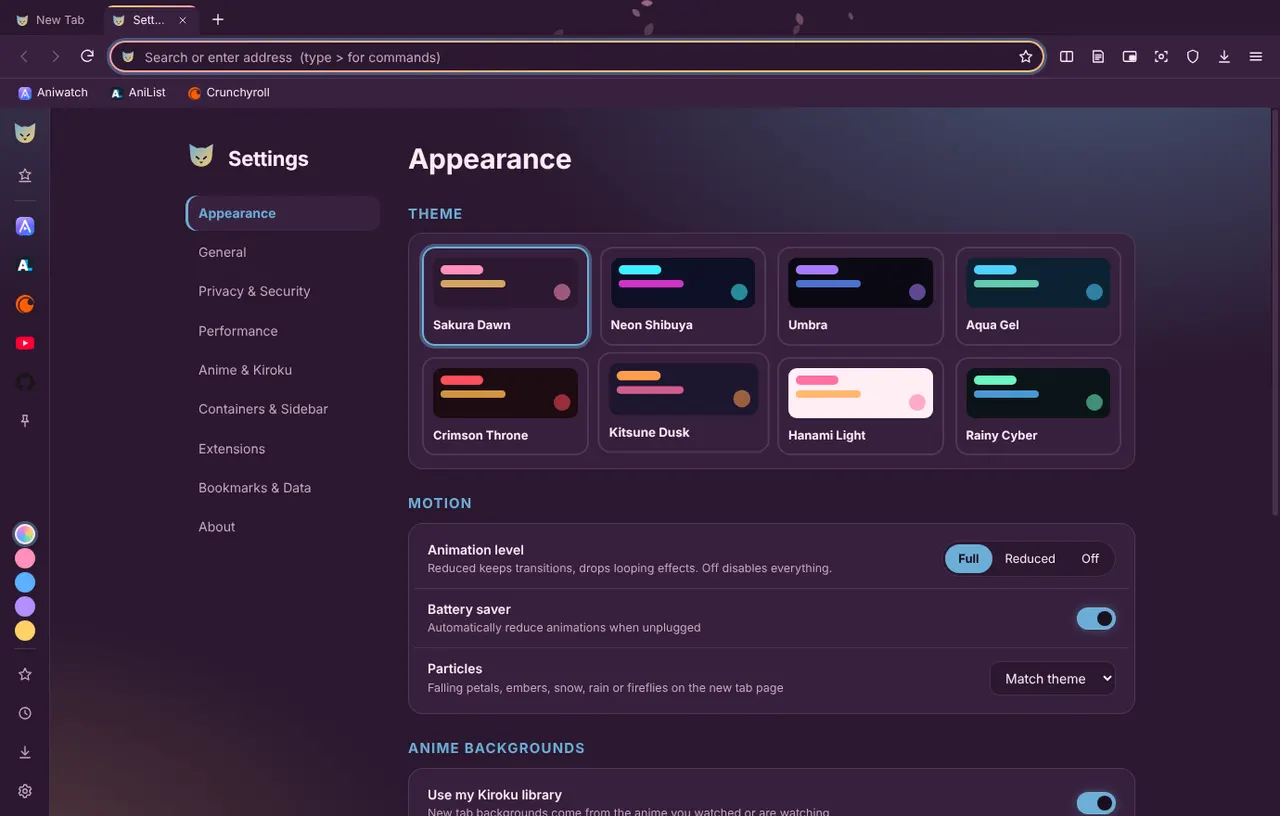Image resolution: width=1280 pixels, height=816 pixels.
Task: Open GitHub sidebar icon
Action: pyautogui.click(x=25, y=382)
